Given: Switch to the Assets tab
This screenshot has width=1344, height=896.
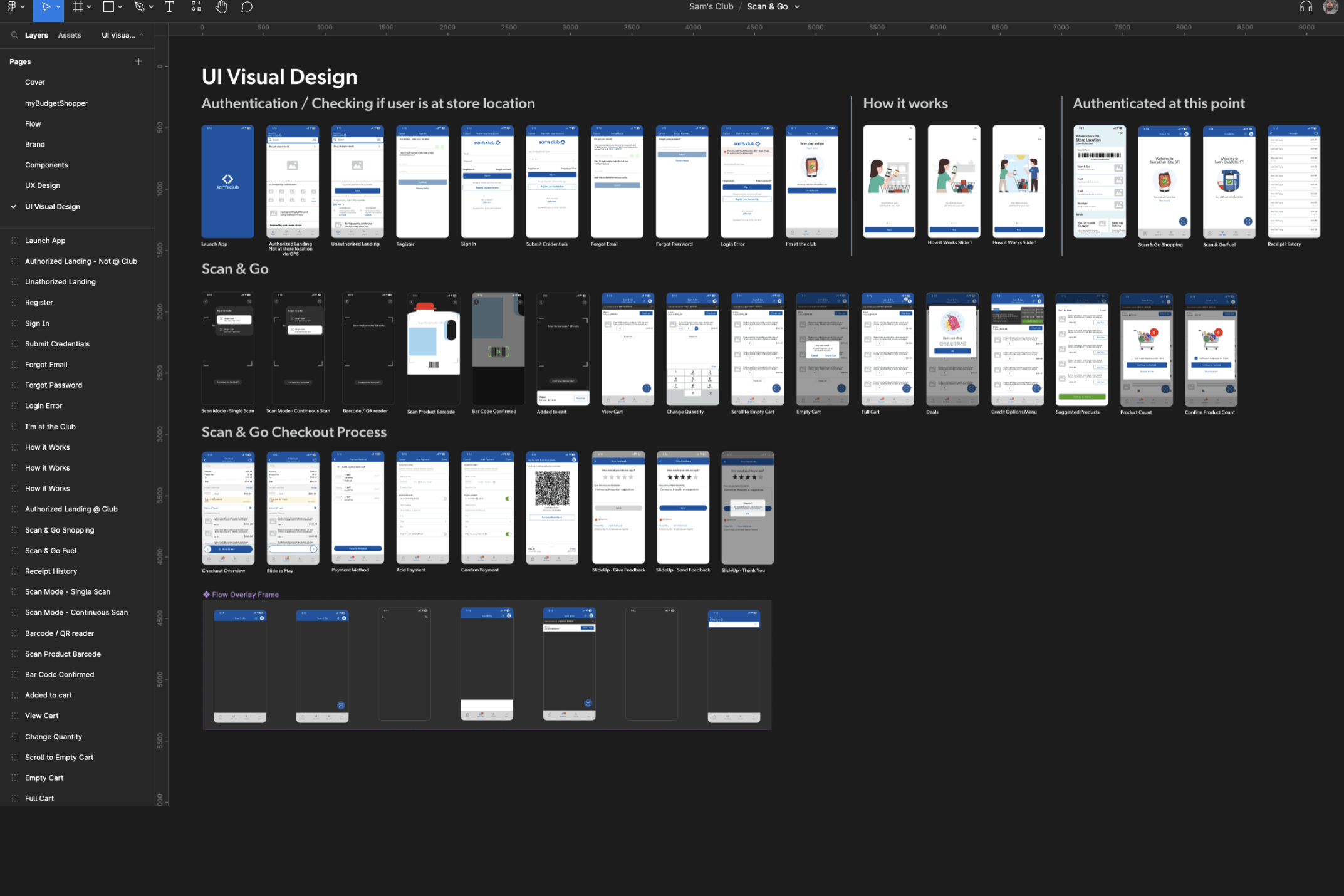Looking at the screenshot, I should 70,35.
